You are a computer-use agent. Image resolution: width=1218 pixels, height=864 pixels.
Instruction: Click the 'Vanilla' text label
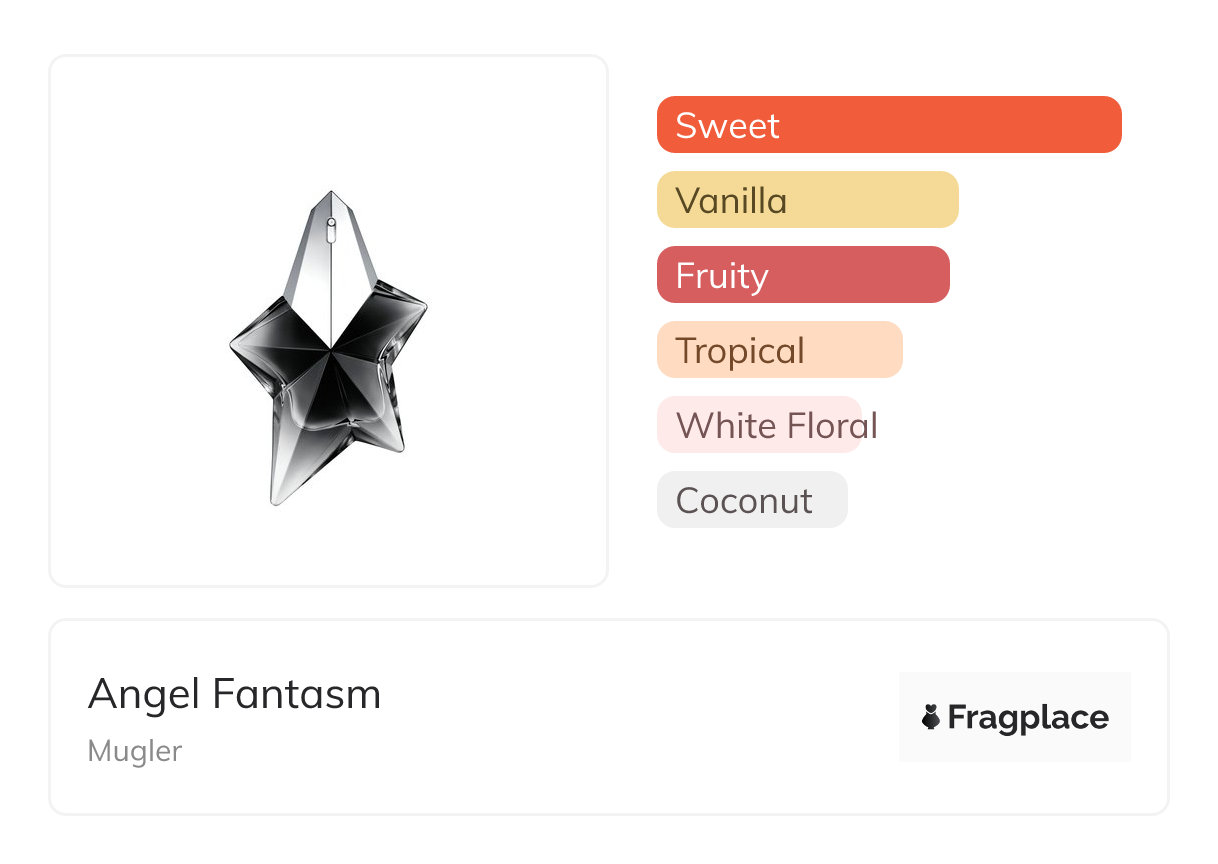(731, 201)
